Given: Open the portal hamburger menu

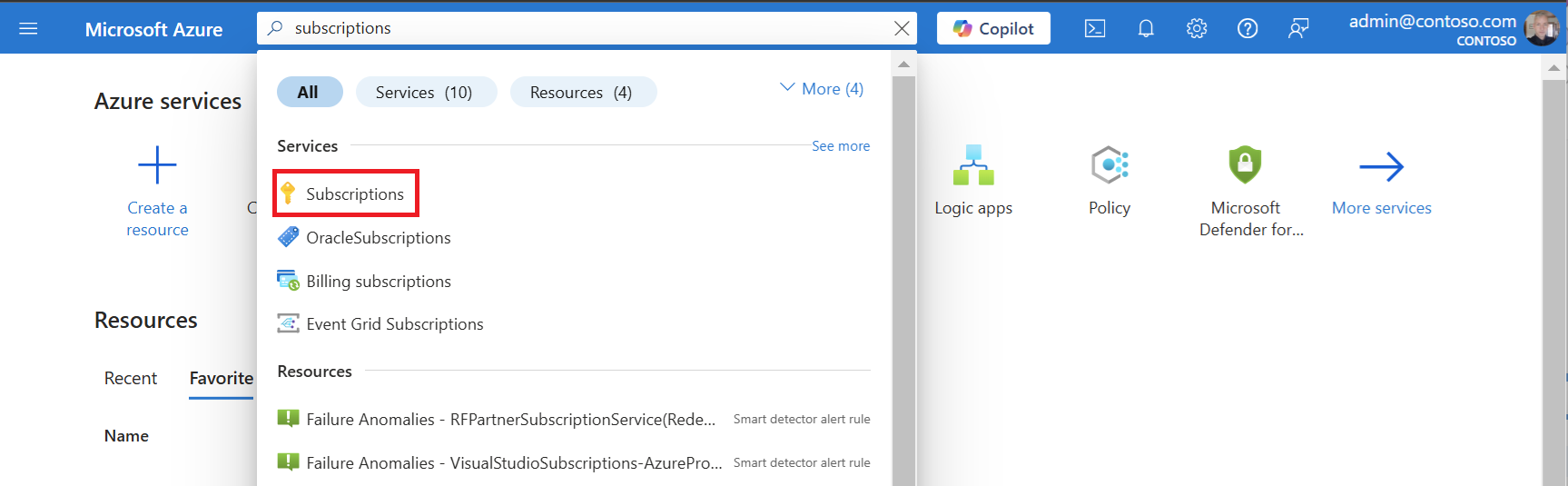Looking at the screenshot, I should pyautogui.click(x=28, y=28).
